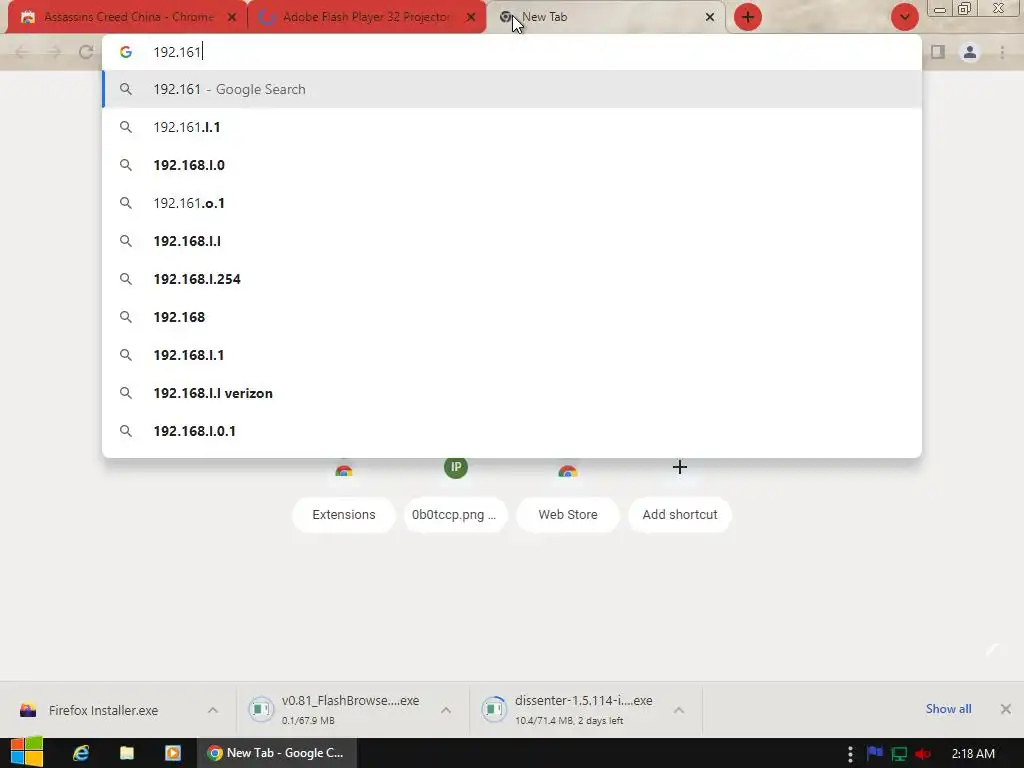Choose suggestion 192.168.l.0.1
Screen dimensions: 1024x768
click(x=511, y=431)
